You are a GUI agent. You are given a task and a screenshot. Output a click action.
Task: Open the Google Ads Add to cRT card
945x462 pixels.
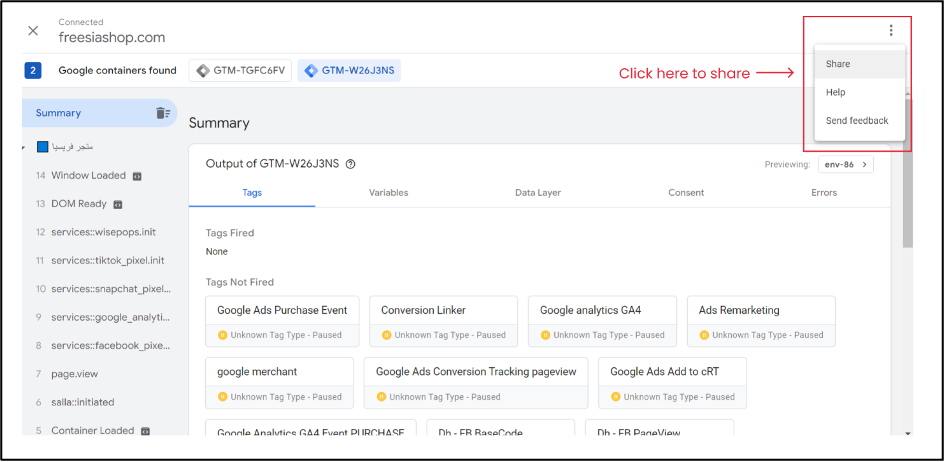673,383
